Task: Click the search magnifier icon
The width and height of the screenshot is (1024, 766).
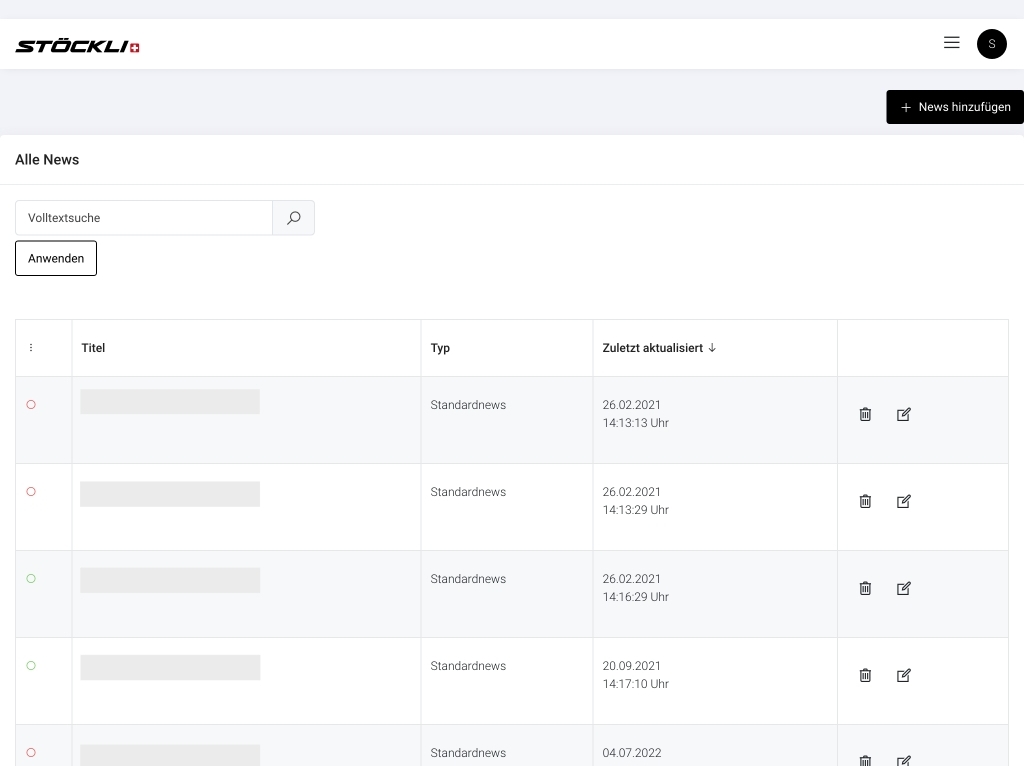Action: [x=293, y=218]
